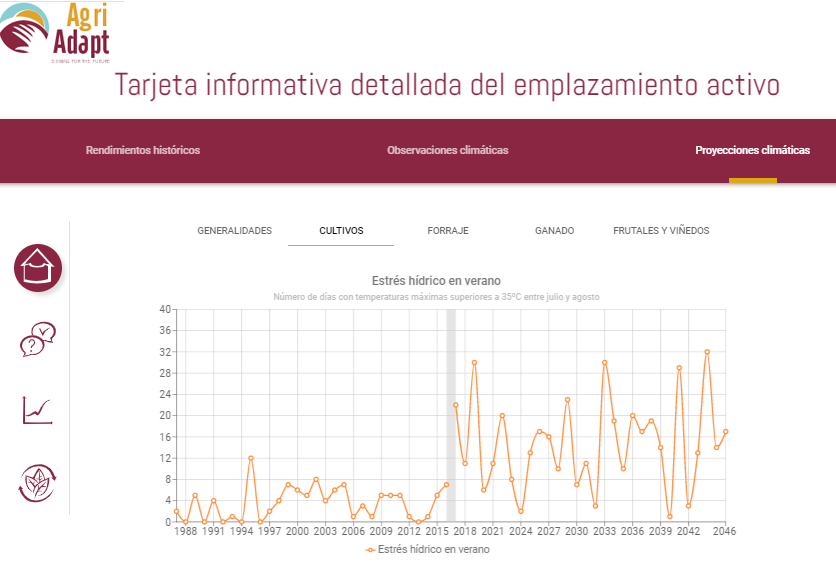
Task: Click the grey vertical band marker near 2016
Action: 451,415
